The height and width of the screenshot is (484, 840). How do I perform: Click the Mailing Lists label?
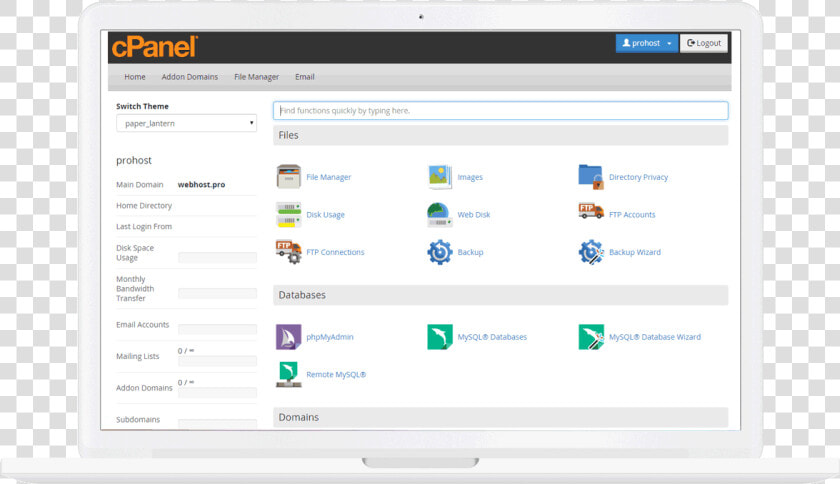click(x=137, y=356)
